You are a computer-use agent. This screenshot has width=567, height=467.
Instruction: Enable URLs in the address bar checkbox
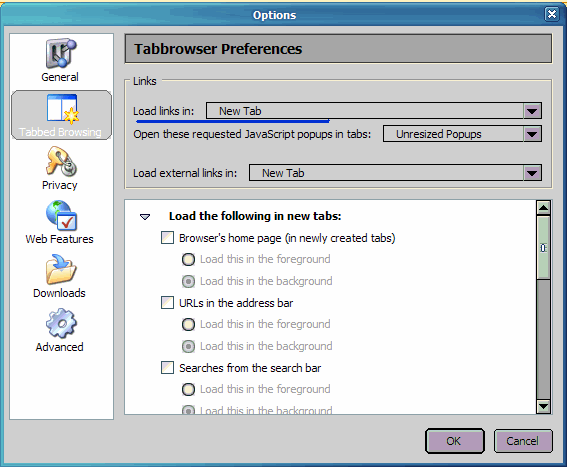(167, 302)
